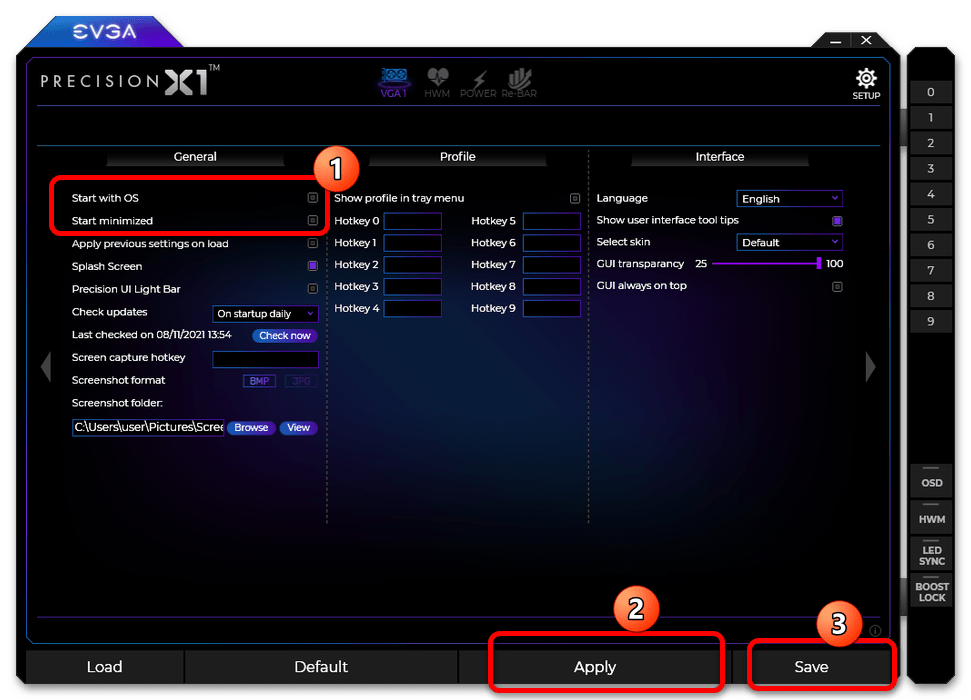Go to the previous page with left arrow
The image size is (971, 700).
[x=45, y=367]
